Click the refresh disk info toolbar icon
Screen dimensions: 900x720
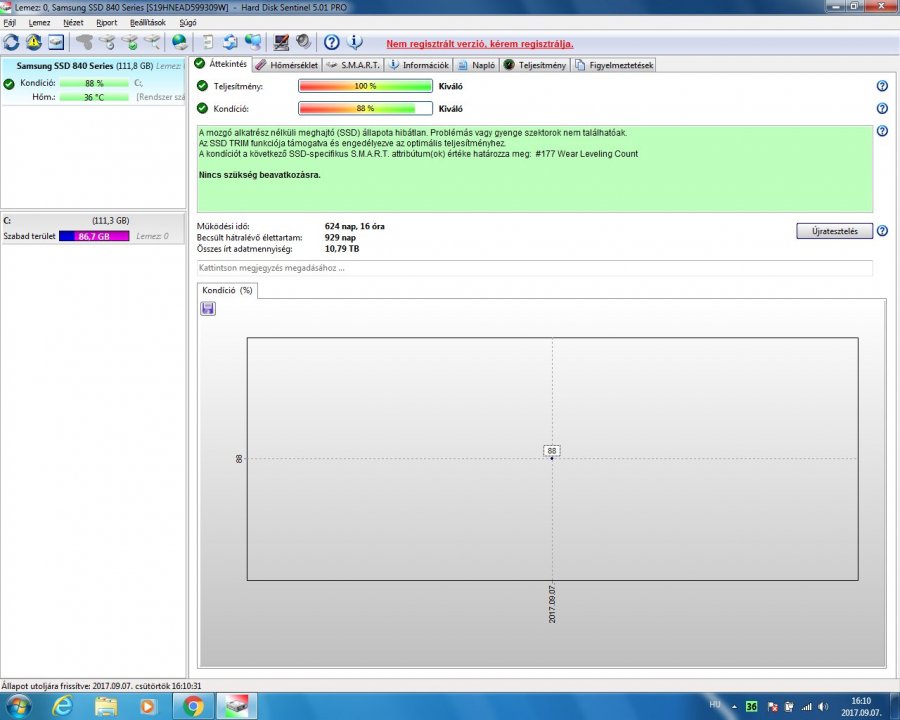[x=11, y=42]
